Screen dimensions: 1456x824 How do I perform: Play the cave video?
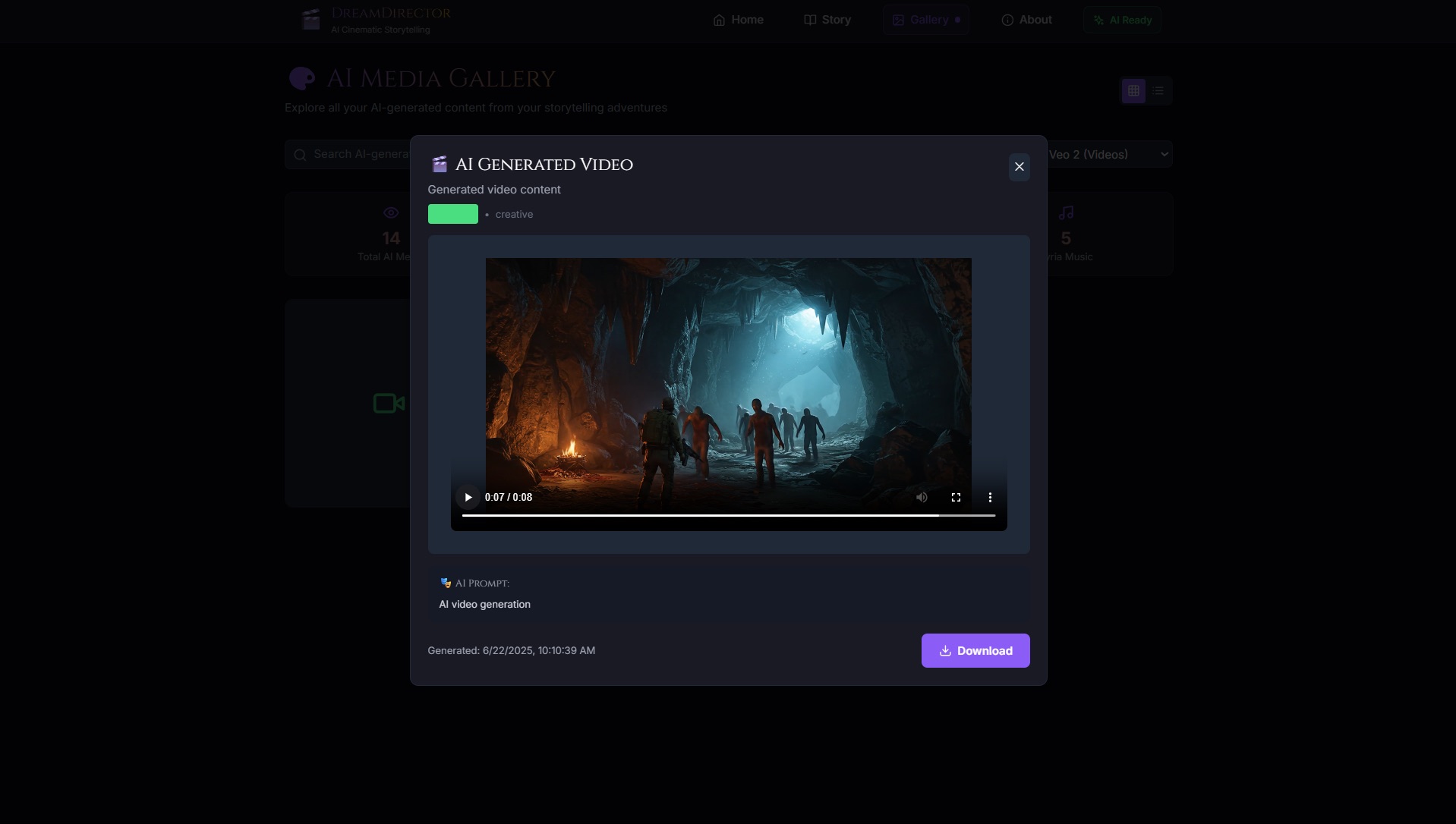tap(468, 498)
